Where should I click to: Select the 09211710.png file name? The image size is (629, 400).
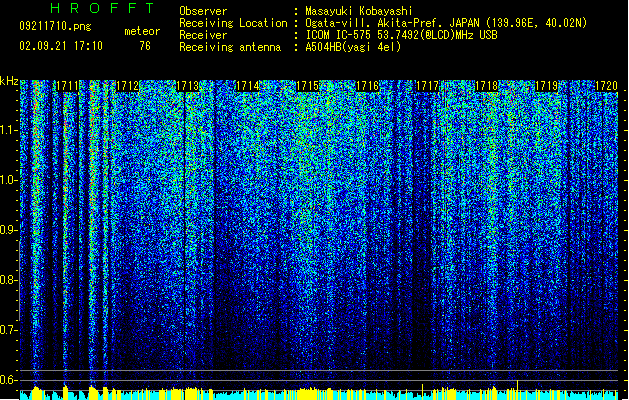pyautogui.click(x=55, y=26)
